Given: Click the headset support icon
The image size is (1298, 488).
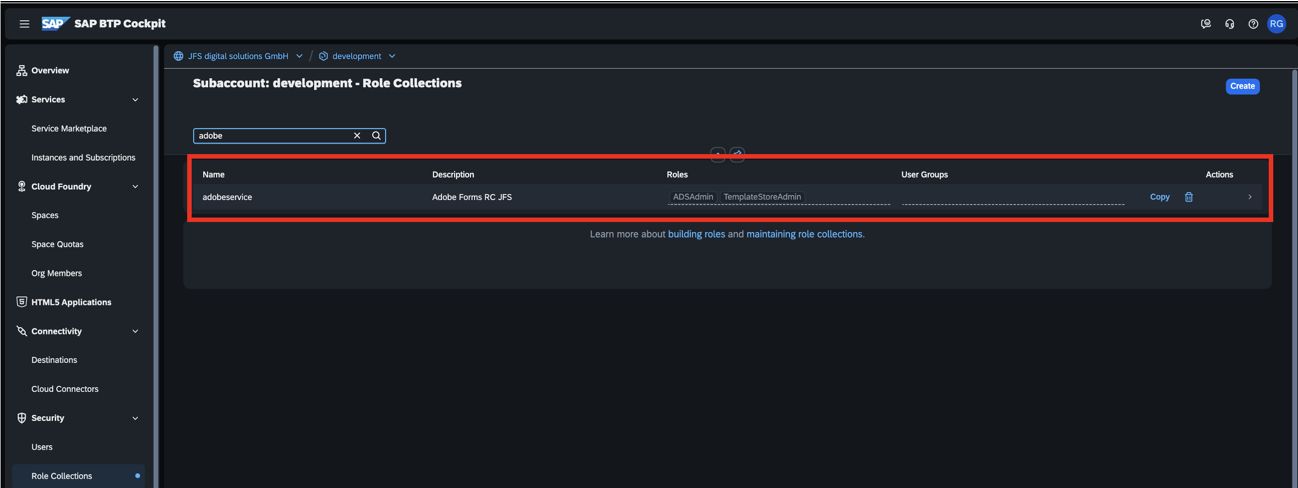Looking at the screenshot, I should 1229,24.
